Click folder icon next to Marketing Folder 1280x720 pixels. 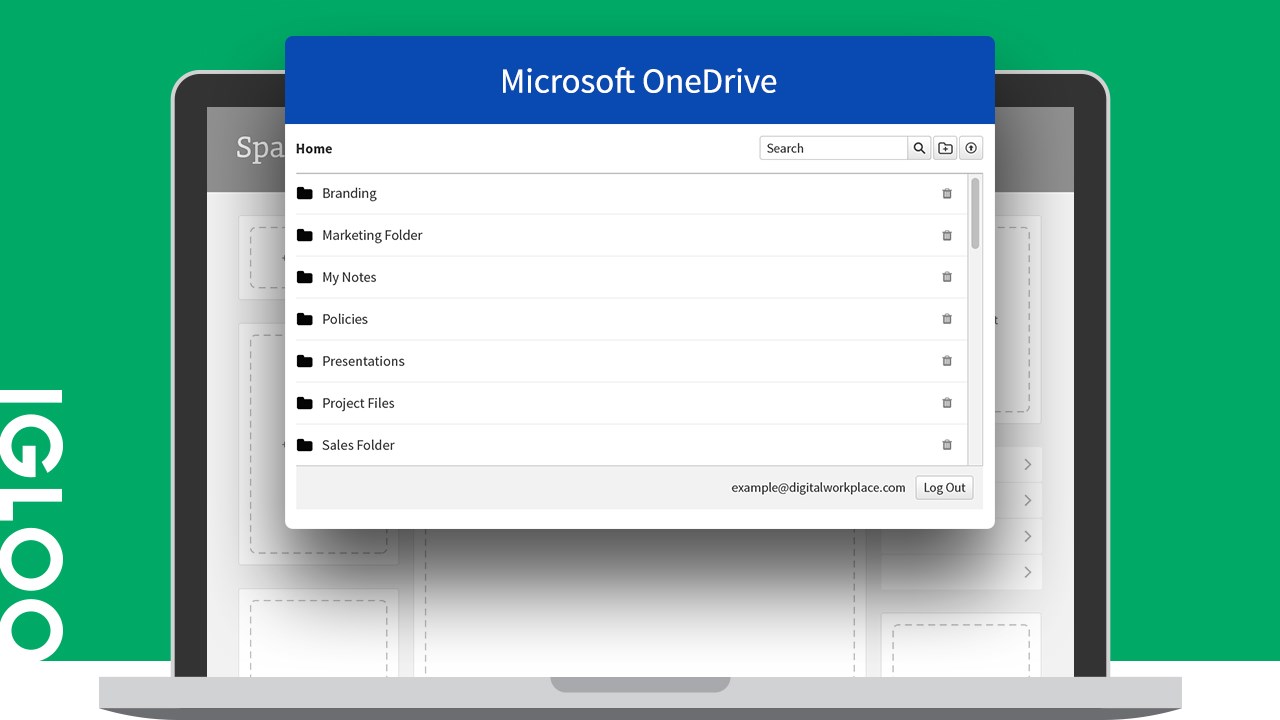coord(305,235)
